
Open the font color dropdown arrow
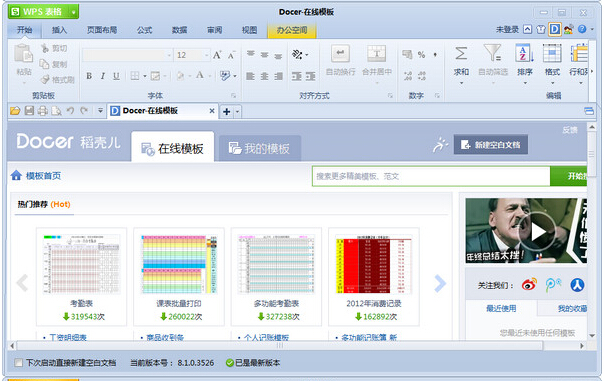coord(210,76)
